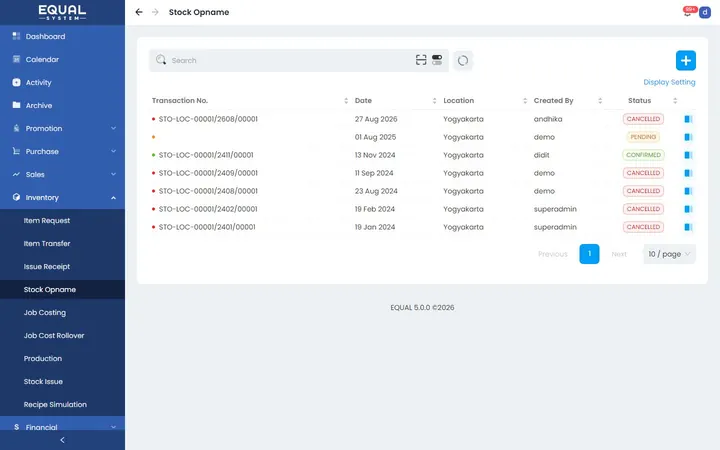Click the Activity icon in sidebar
720x450 pixels.
[x=16, y=82]
